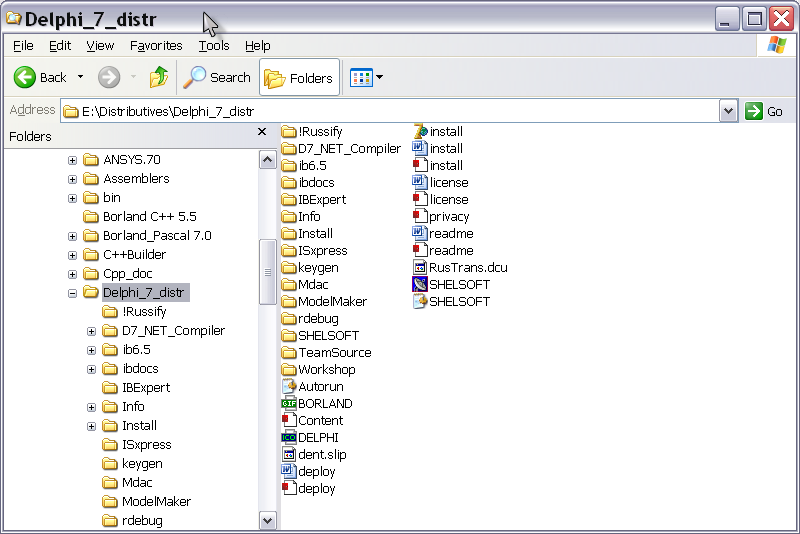The height and width of the screenshot is (534, 800).
Task: Click the tree pane scroll up arrow
Action: click(267, 160)
